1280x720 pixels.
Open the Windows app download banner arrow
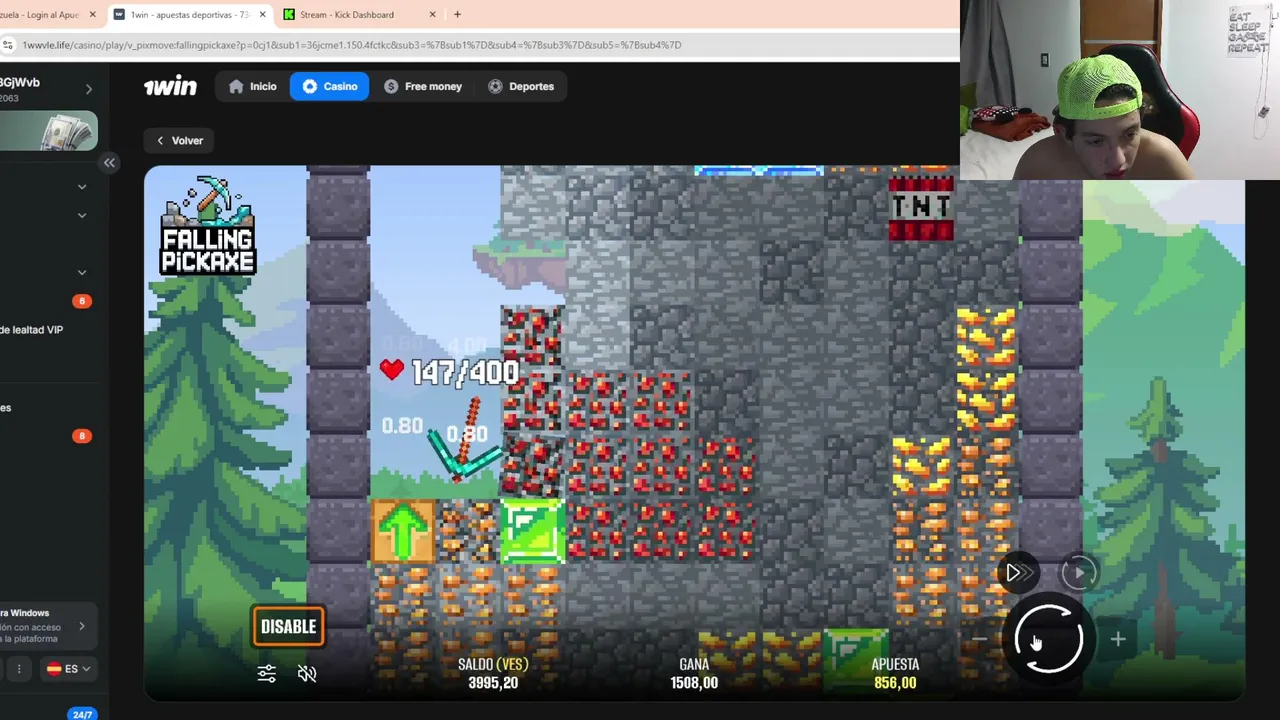click(82, 627)
